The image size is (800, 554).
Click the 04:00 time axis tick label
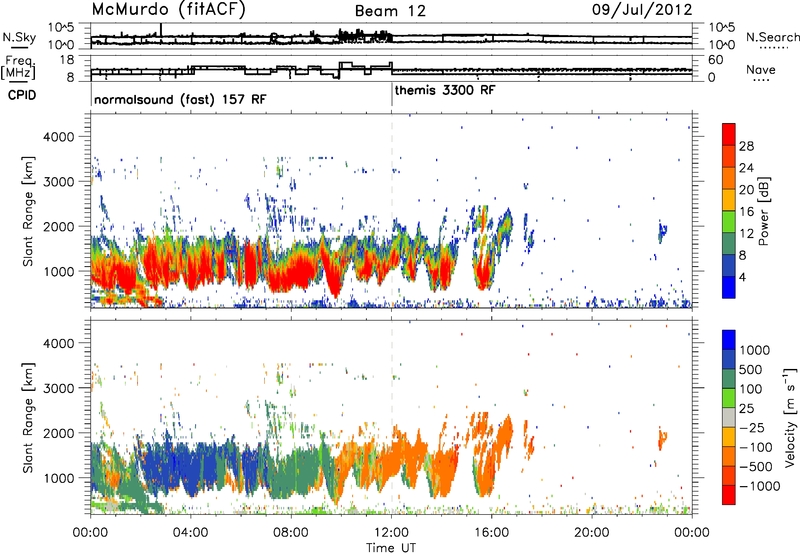190,533
